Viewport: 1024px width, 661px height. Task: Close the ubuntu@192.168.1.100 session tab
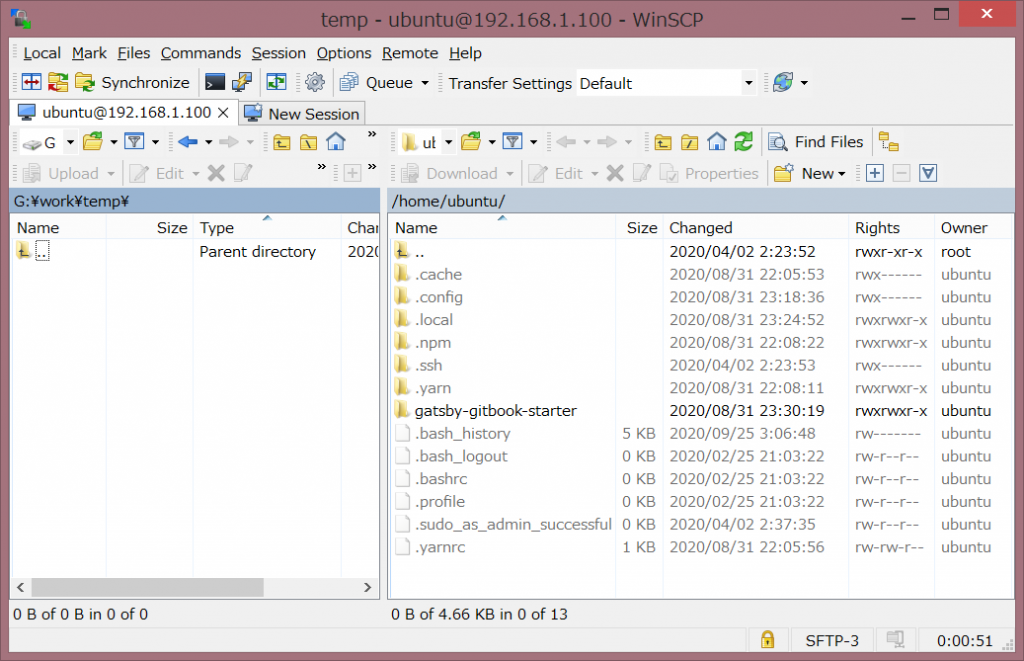[223, 112]
